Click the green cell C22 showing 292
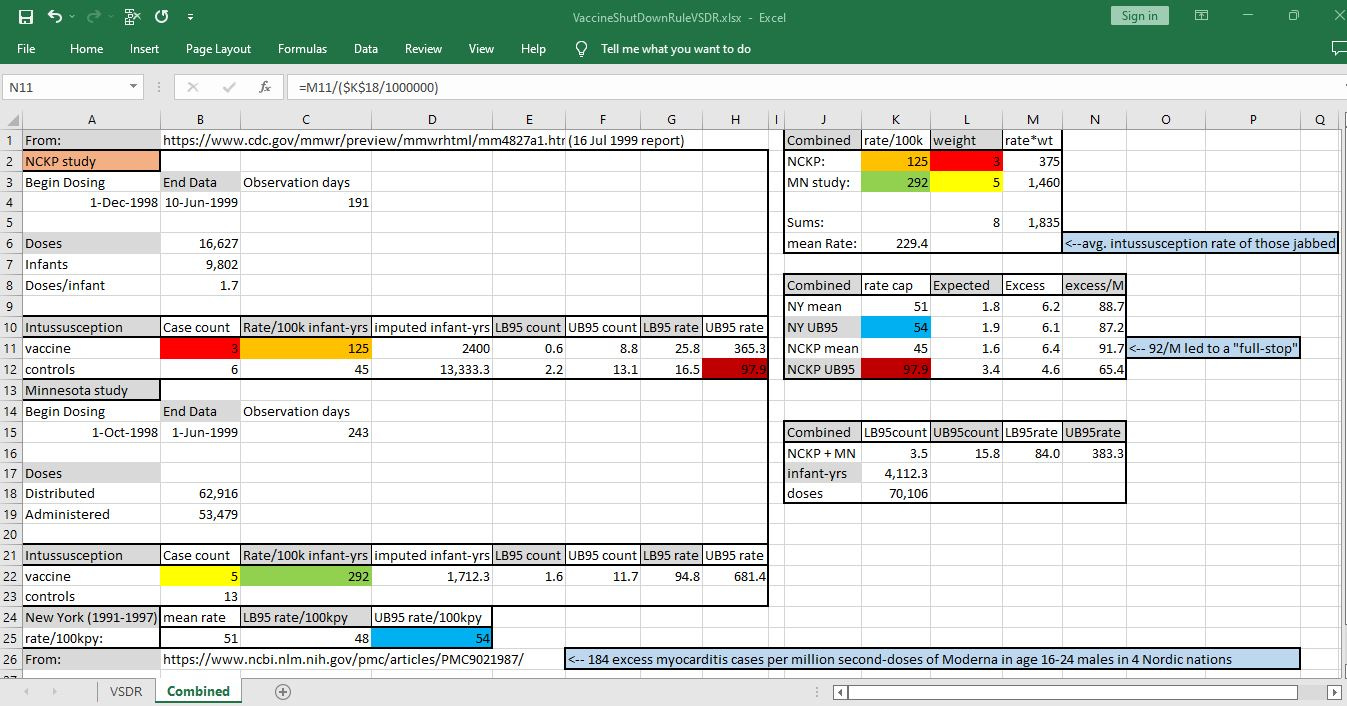Image resolution: width=1347 pixels, height=706 pixels. pyautogui.click(x=306, y=577)
